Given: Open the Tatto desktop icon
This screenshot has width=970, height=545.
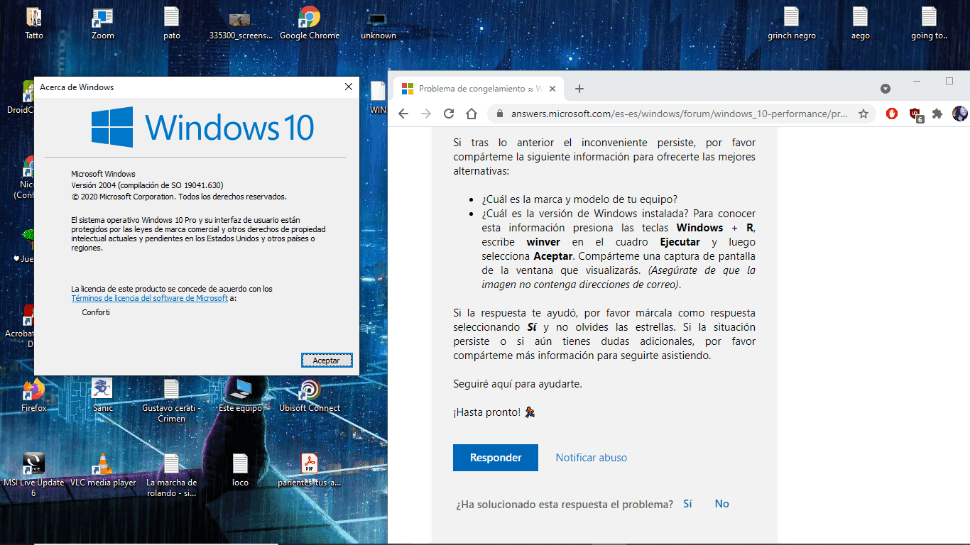Looking at the screenshot, I should [33, 24].
